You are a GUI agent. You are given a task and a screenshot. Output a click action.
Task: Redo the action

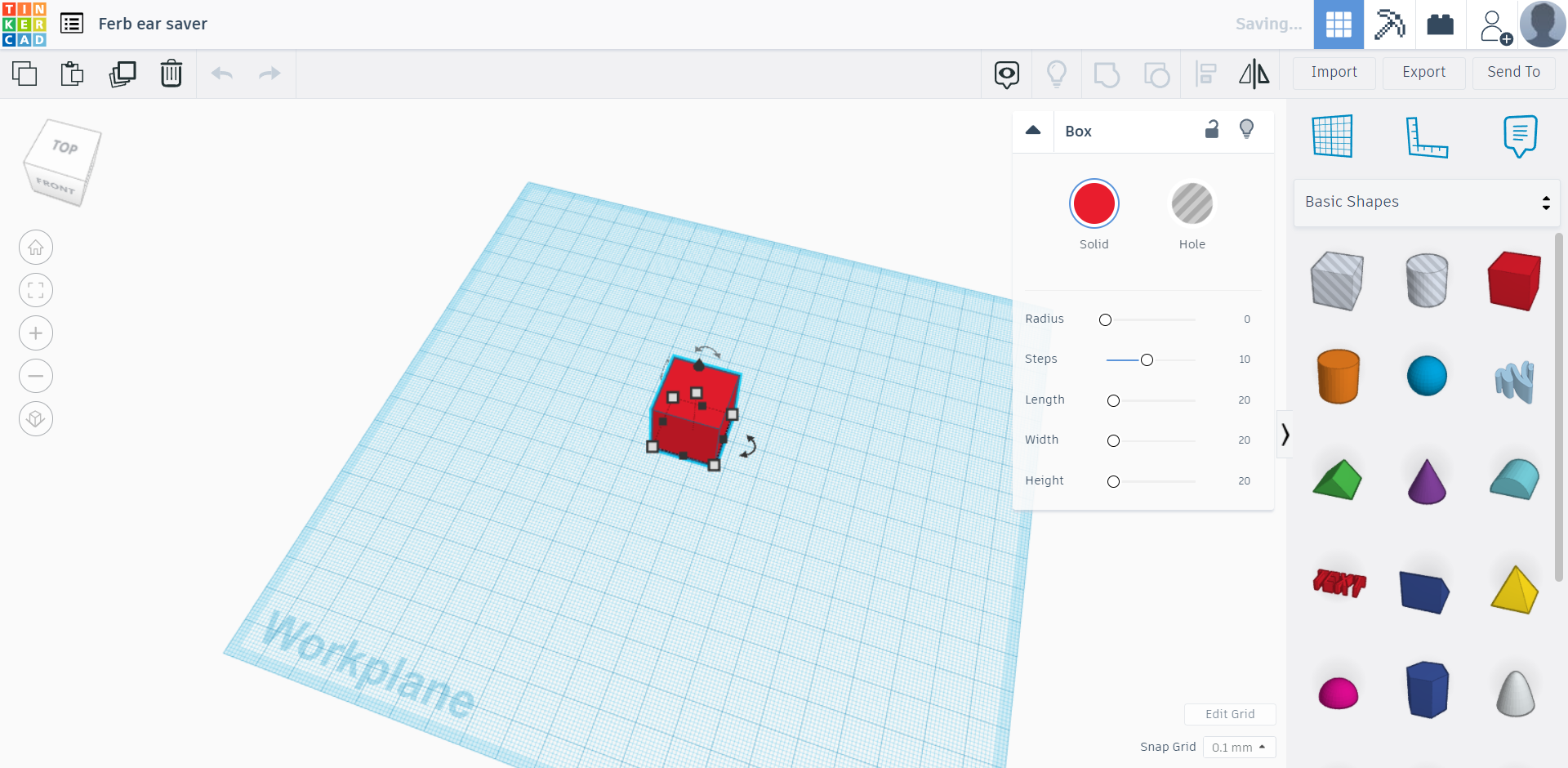point(269,74)
